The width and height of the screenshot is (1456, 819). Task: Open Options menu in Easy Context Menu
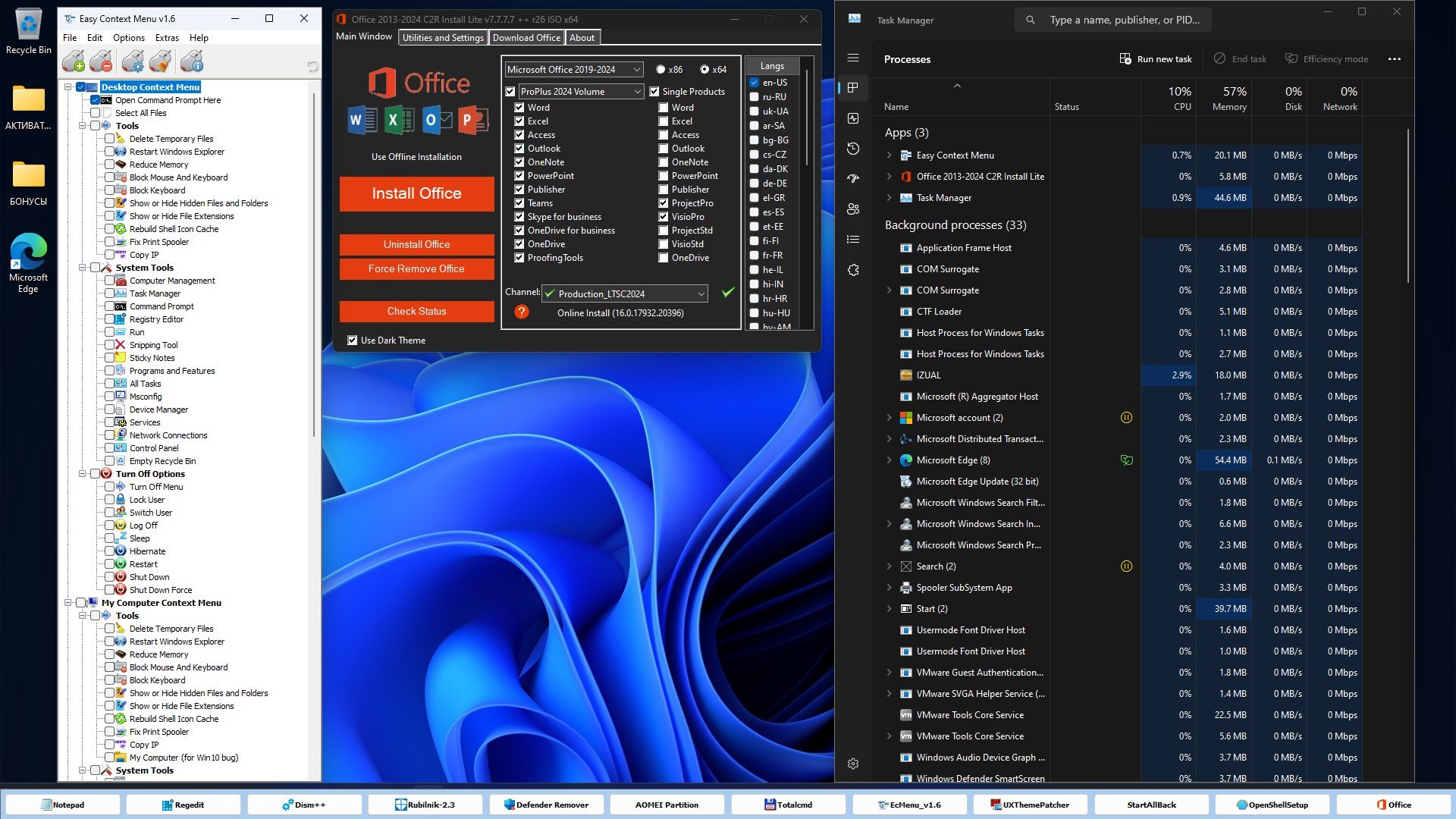click(x=129, y=38)
